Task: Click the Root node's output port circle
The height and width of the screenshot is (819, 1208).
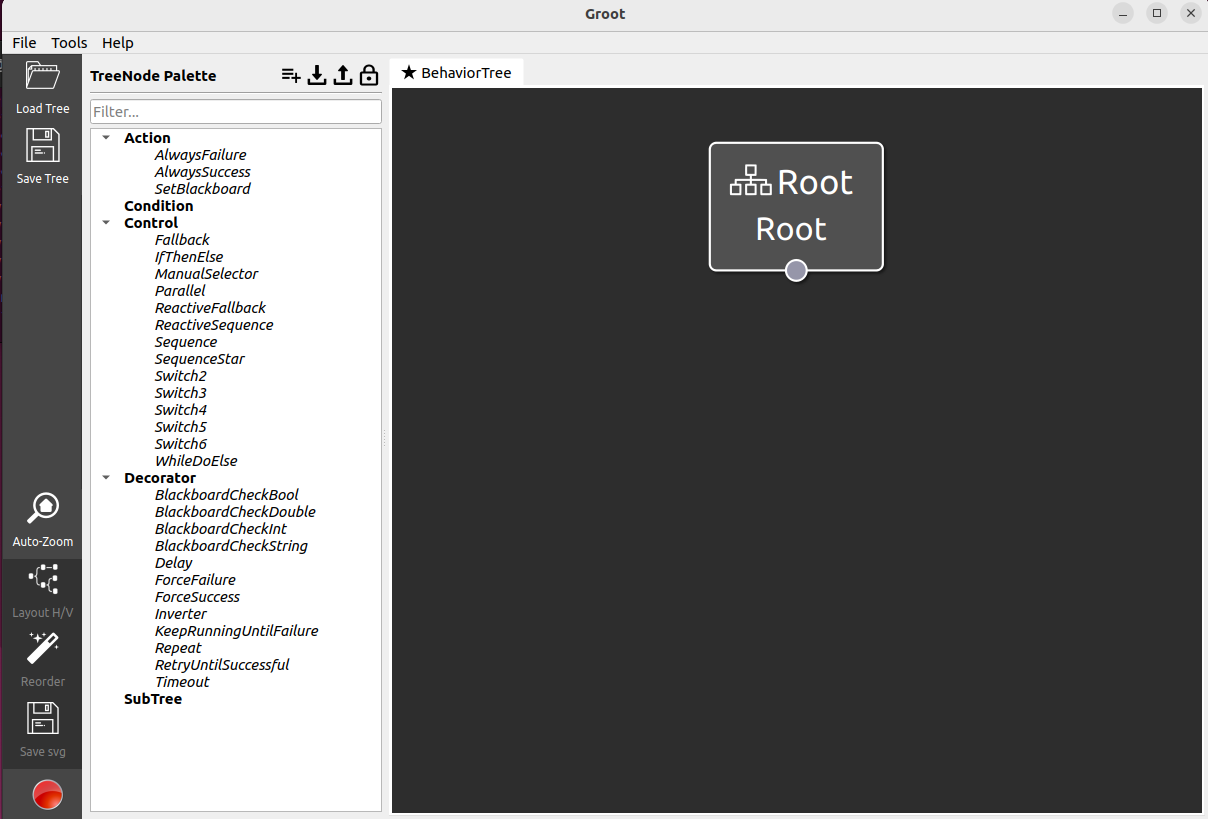Action: (x=796, y=270)
